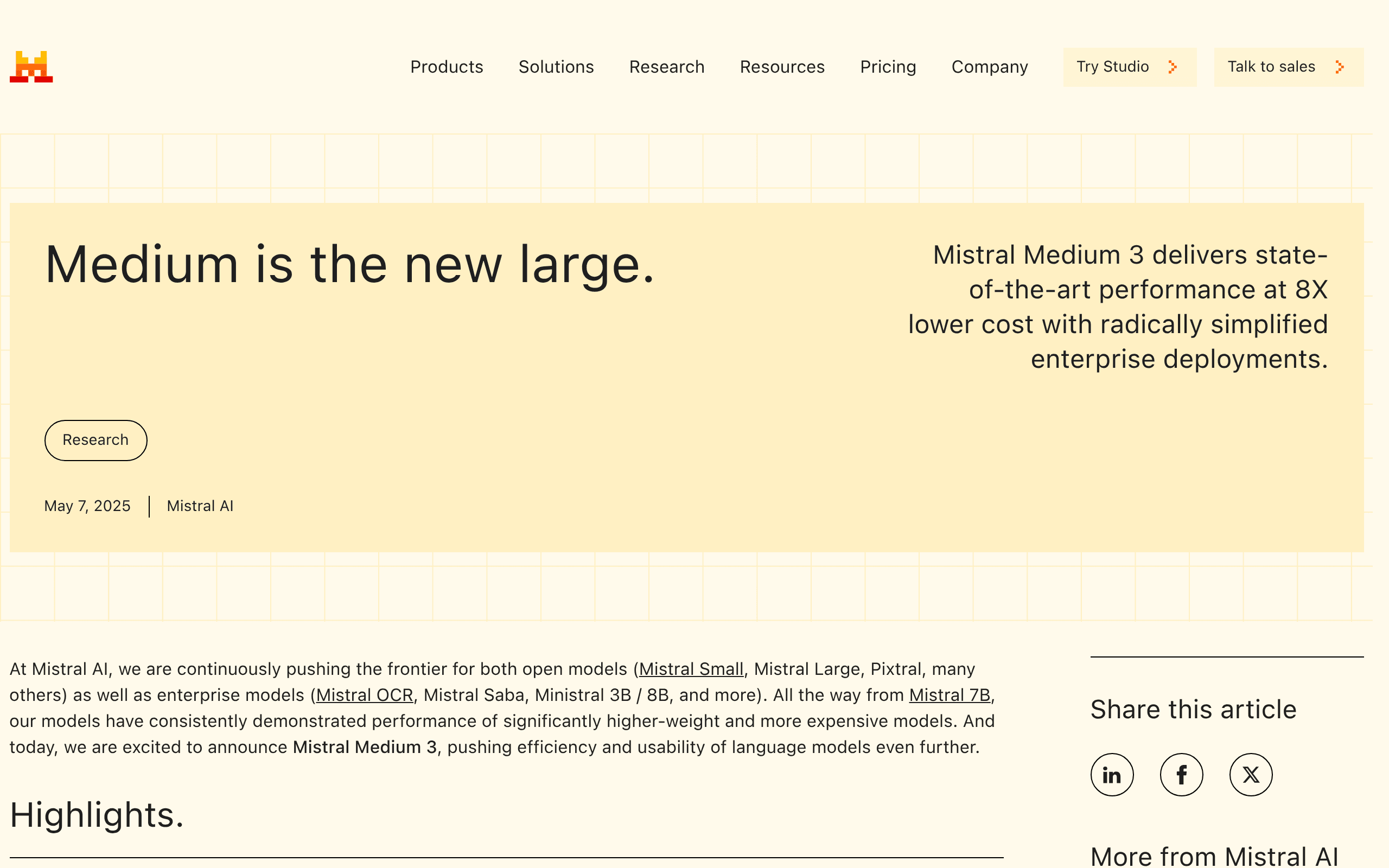Follow the Mistral OCR link
This screenshot has width=1389, height=868.
tap(365, 695)
